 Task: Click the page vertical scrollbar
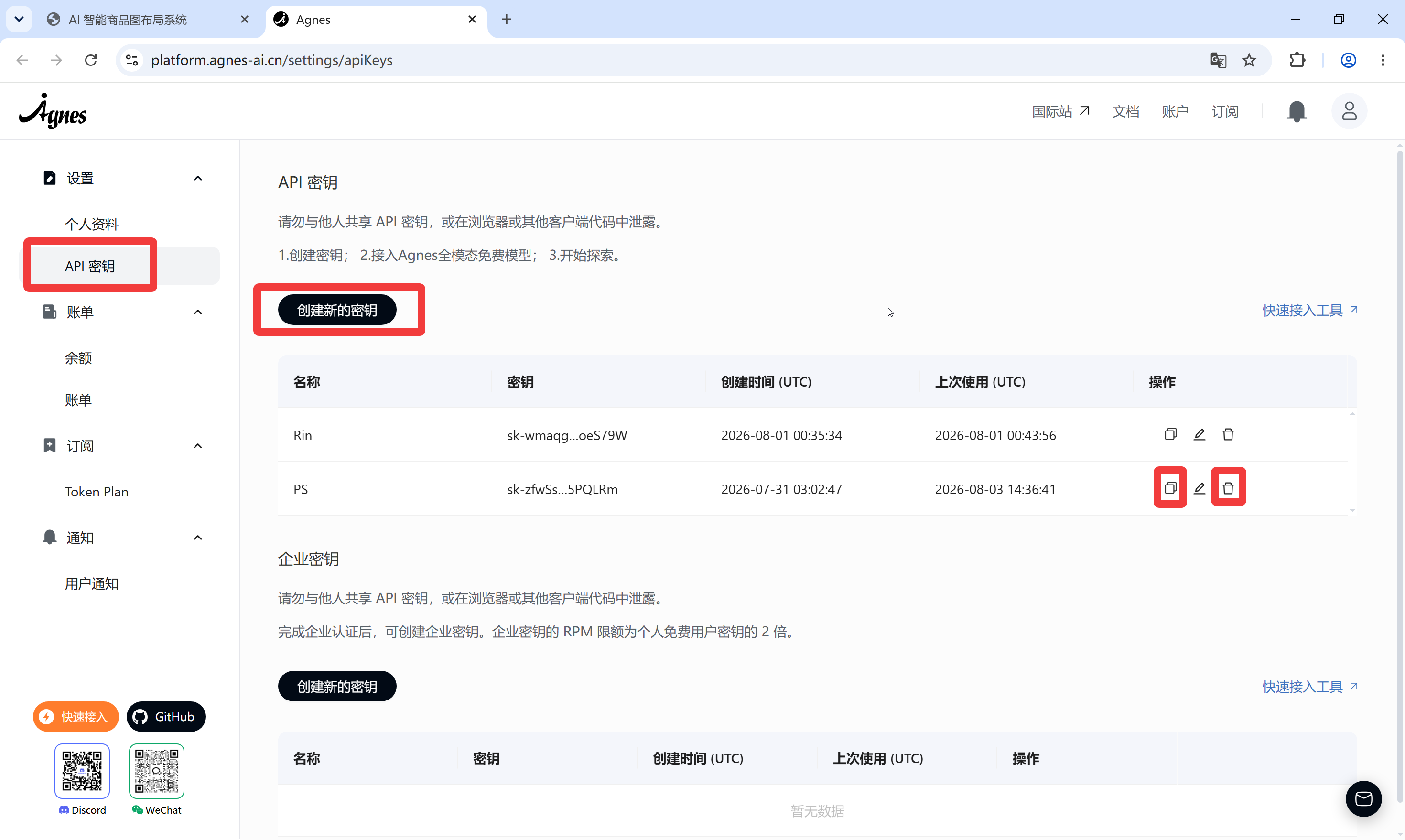(1399, 475)
